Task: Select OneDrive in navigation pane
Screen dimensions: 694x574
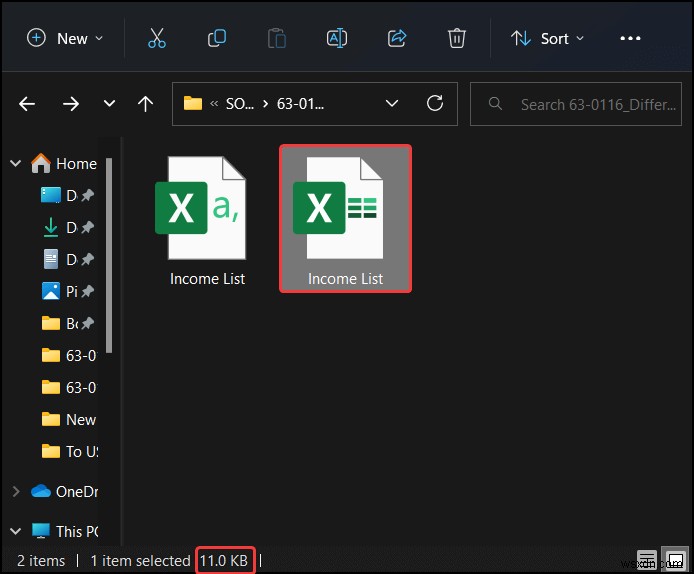Action: point(65,492)
